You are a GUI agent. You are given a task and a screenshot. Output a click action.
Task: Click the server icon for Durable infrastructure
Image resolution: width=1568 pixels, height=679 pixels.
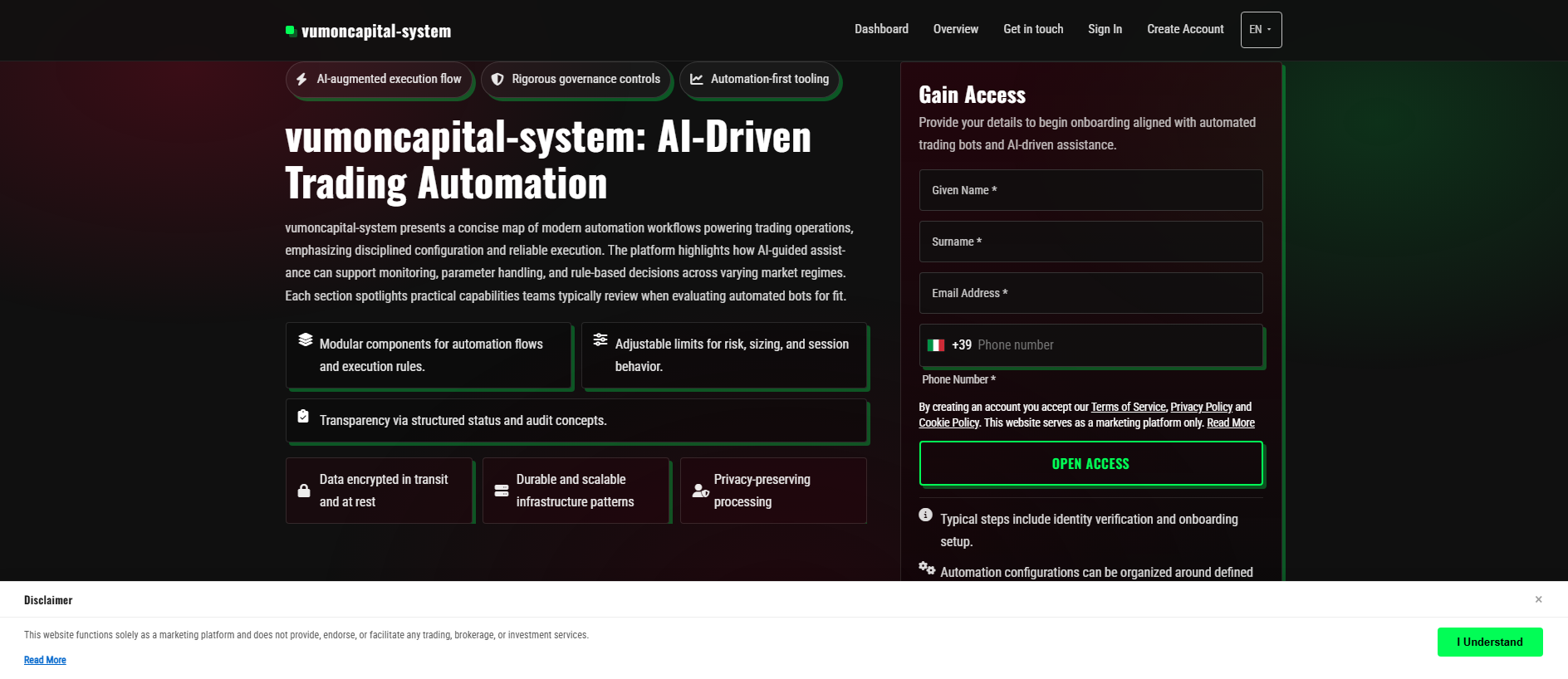(x=502, y=491)
